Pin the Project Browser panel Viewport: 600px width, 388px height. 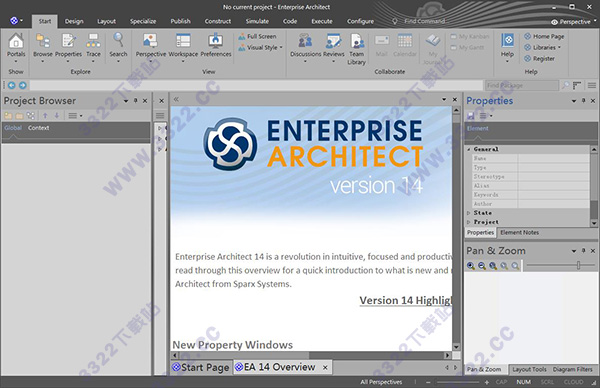(135, 101)
